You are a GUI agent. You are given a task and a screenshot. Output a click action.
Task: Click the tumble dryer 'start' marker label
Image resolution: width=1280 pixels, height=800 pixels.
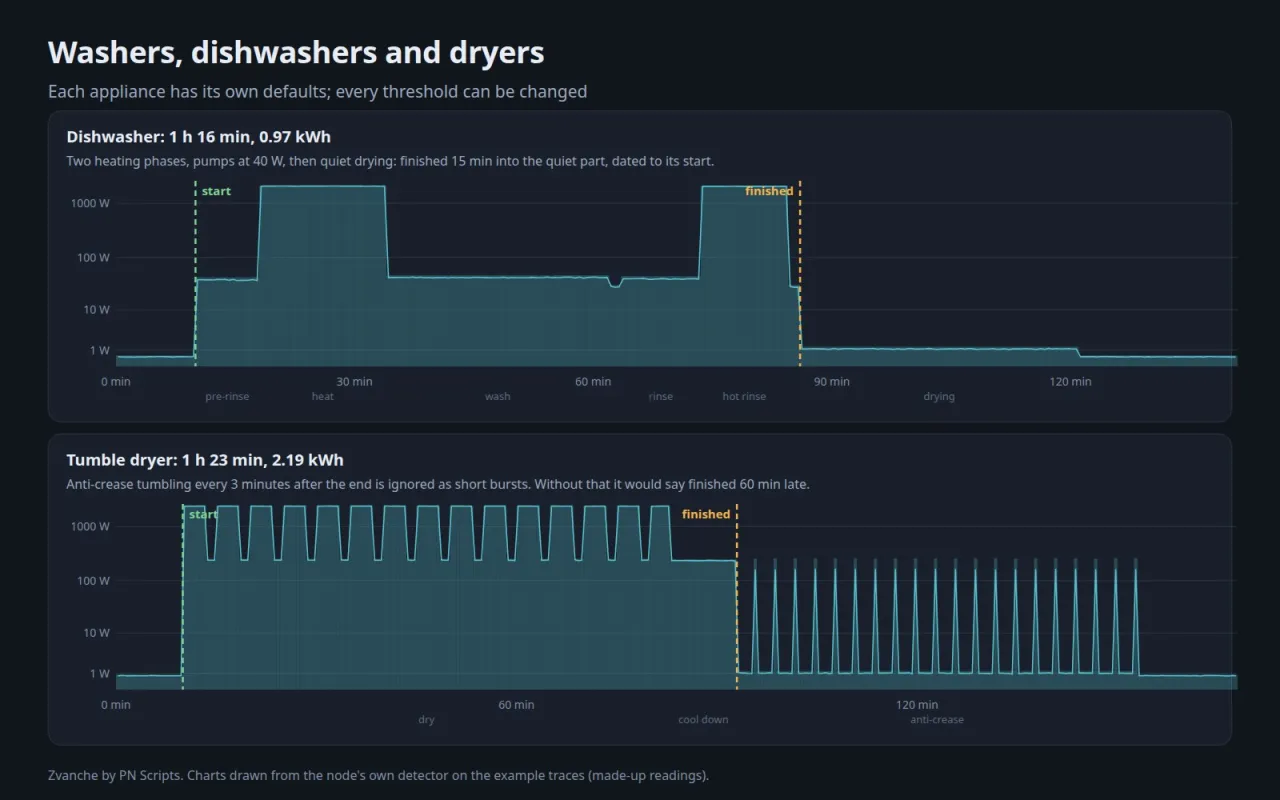click(203, 514)
